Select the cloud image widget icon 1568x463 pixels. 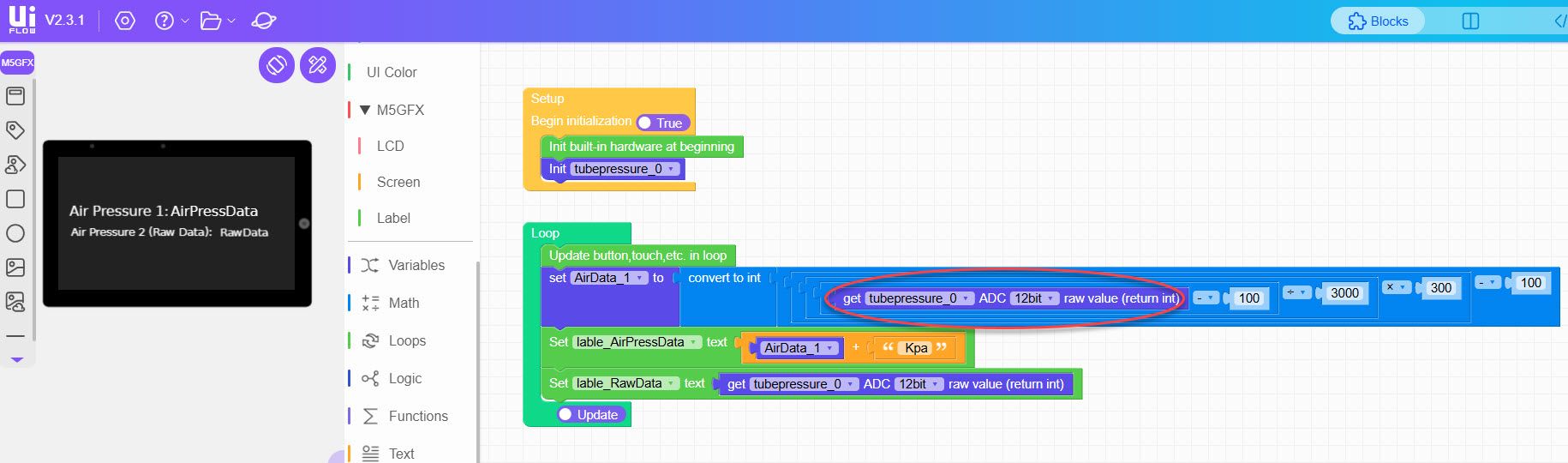pos(15,302)
